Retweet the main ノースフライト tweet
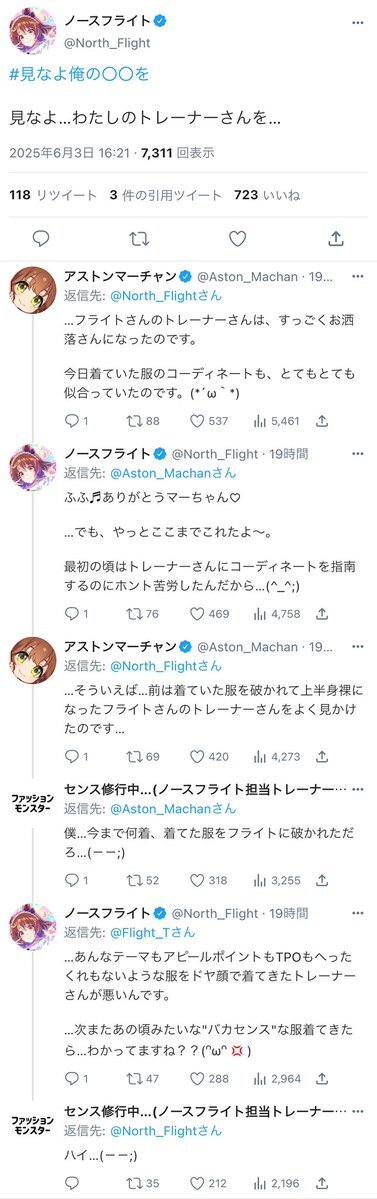The image size is (377, 1199). click(139, 239)
